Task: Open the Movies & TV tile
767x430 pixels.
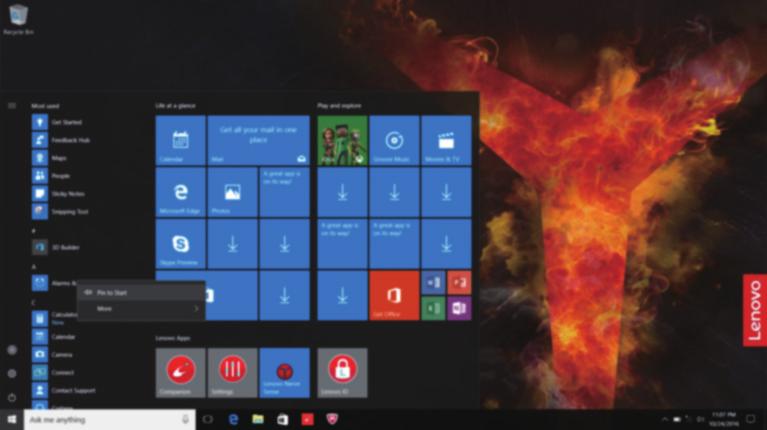Action: 446,140
